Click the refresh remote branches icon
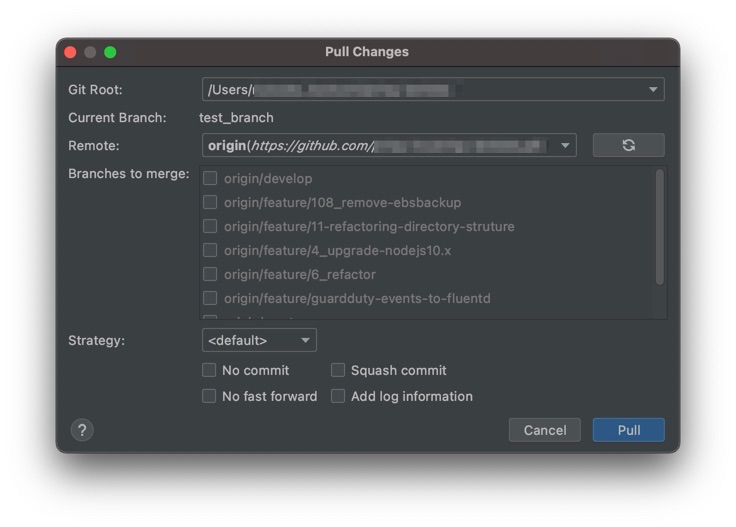The height and width of the screenshot is (527, 736). point(628,145)
